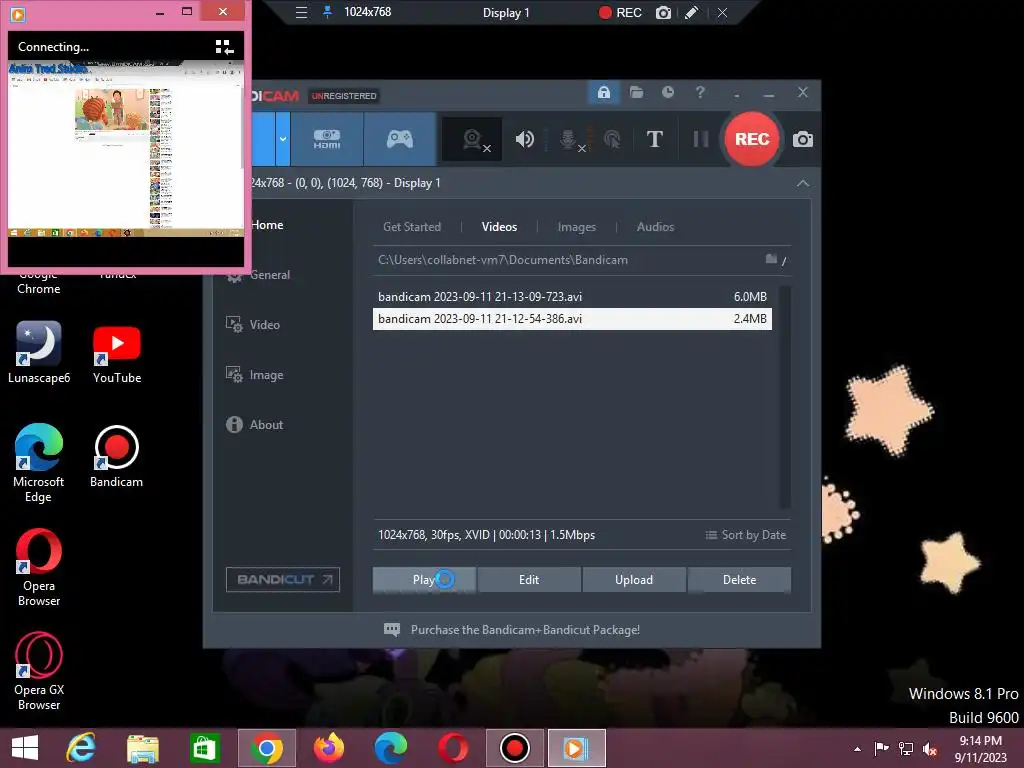Toggle webcam overlay icon in Bandicam

tap(473, 139)
